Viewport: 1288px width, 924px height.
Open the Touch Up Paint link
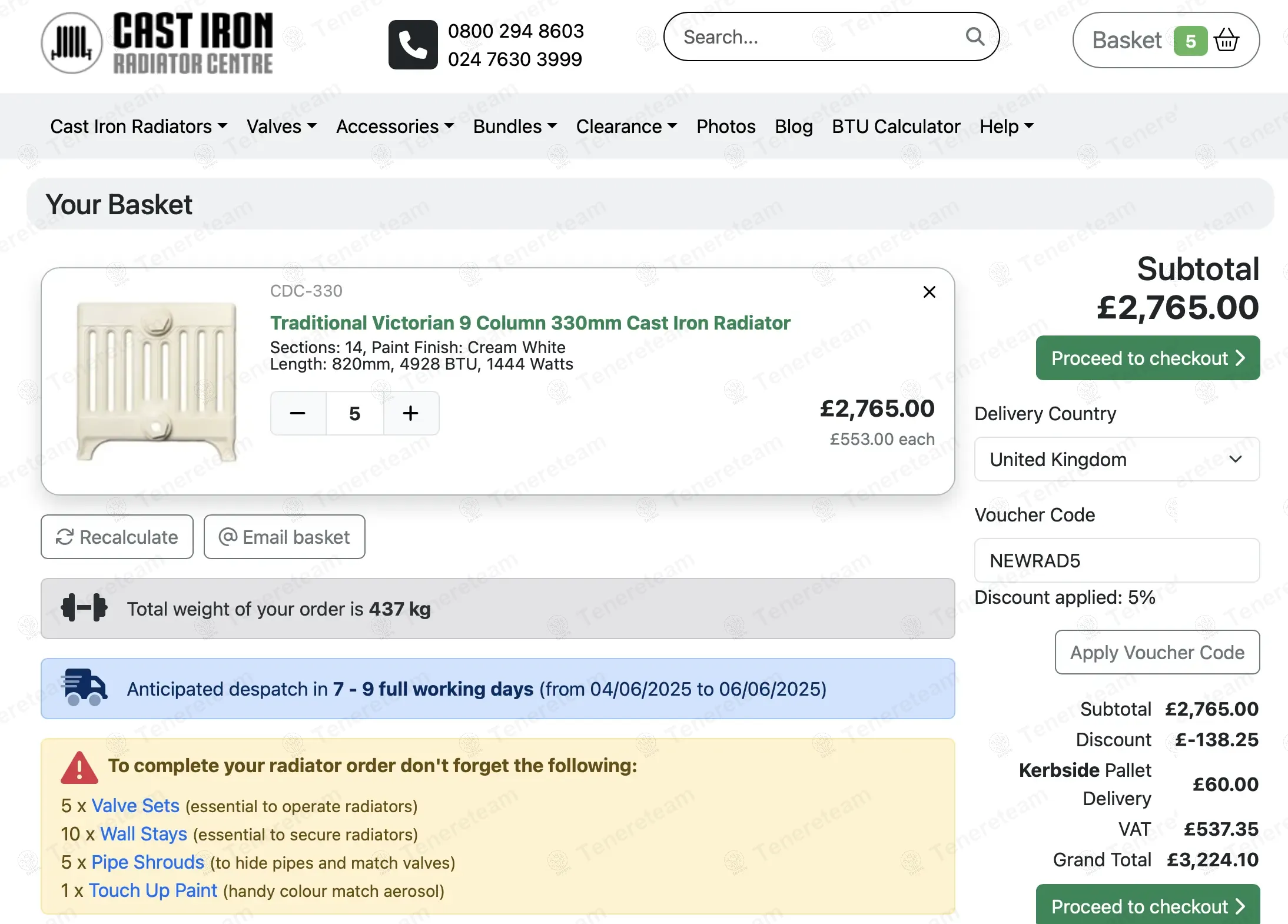[x=153, y=890]
